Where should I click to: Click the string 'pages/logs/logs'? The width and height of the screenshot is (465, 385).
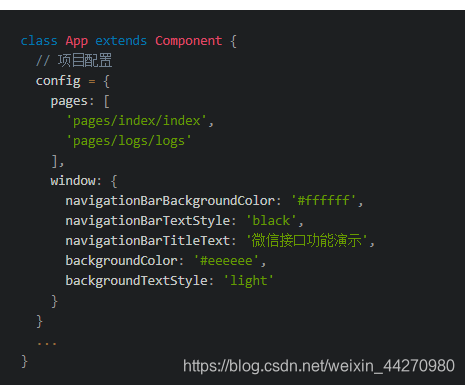pos(129,141)
